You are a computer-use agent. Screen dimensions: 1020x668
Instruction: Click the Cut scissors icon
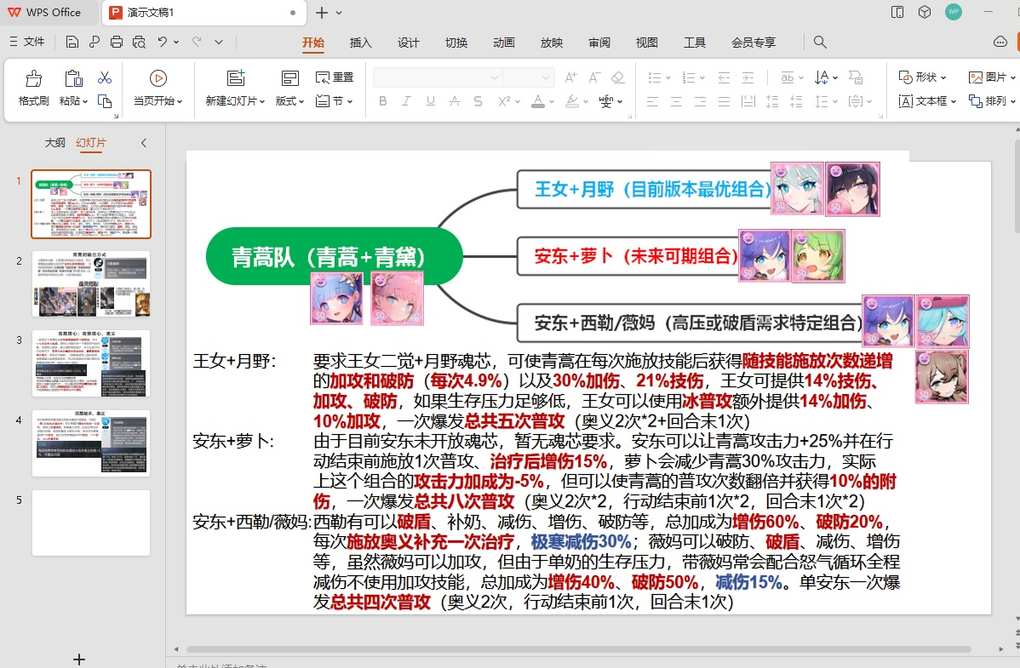coord(105,78)
